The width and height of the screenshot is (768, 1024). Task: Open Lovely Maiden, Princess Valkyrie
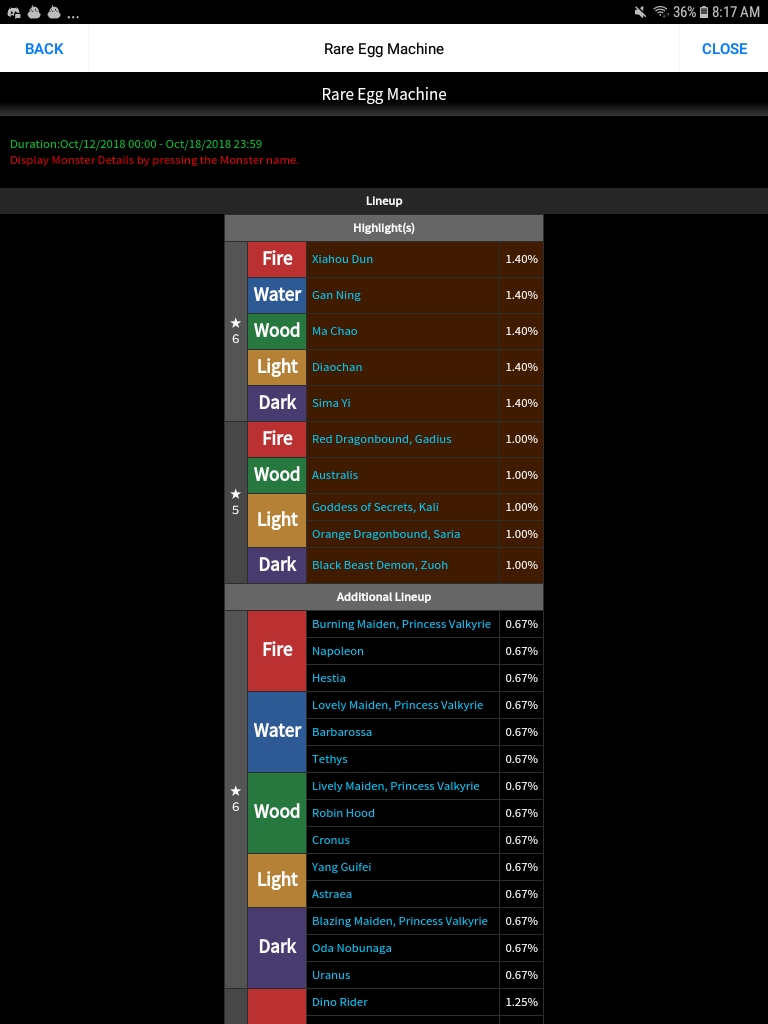pos(397,705)
